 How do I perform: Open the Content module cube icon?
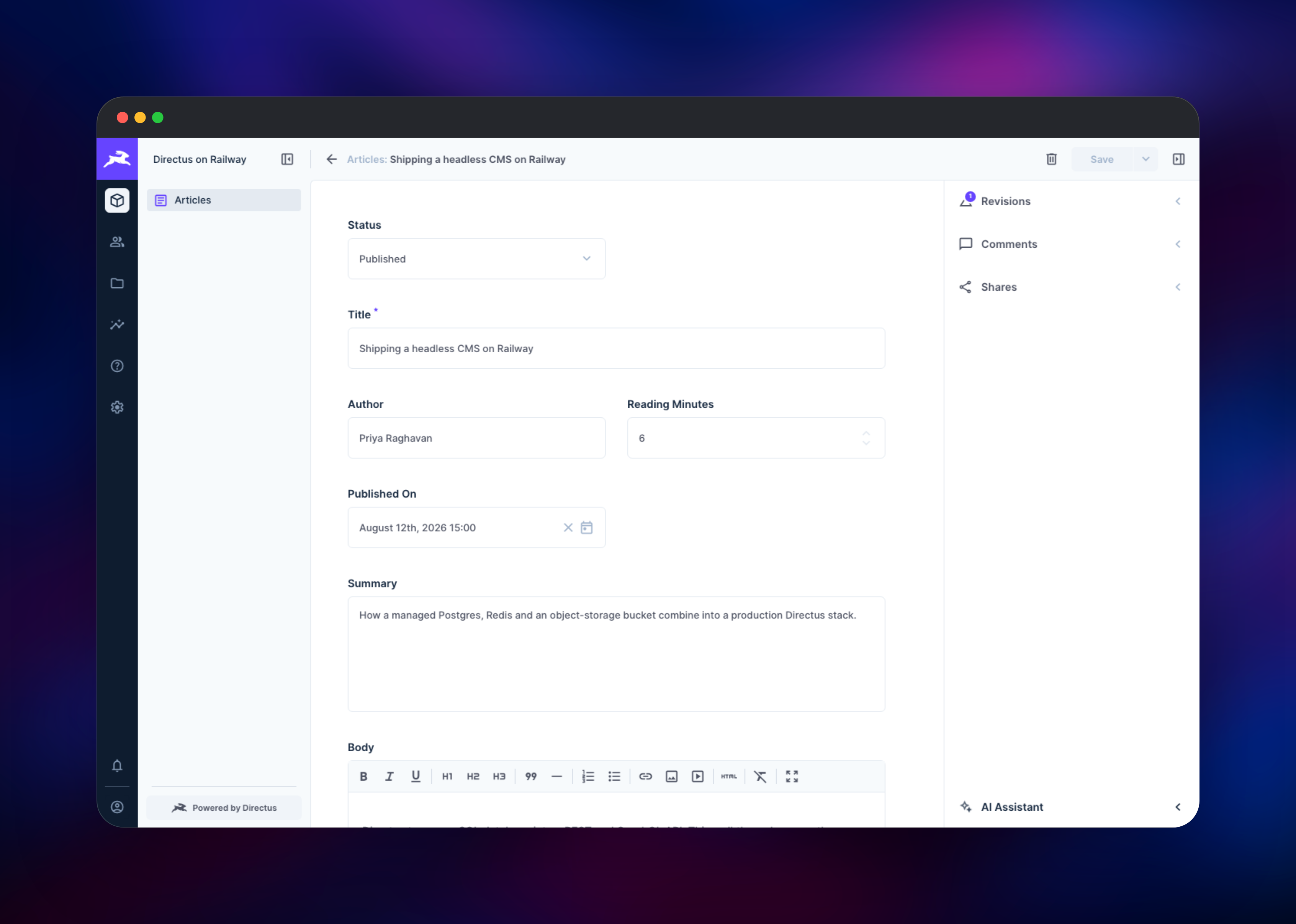[117, 200]
